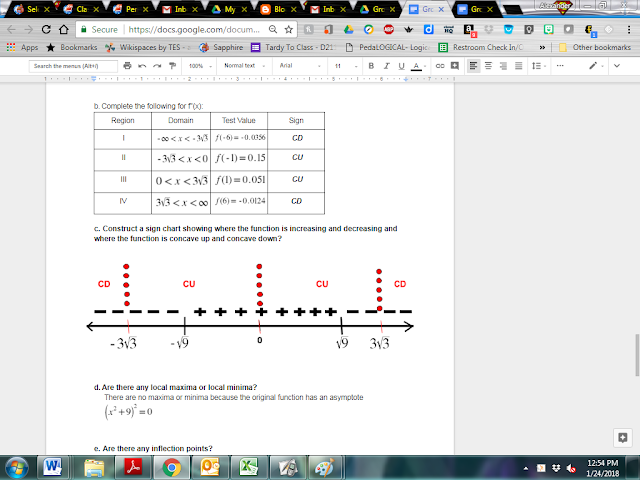Open the Editing mode pencil dropdown
The image size is (640, 480).
pyautogui.click(x=596, y=66)
